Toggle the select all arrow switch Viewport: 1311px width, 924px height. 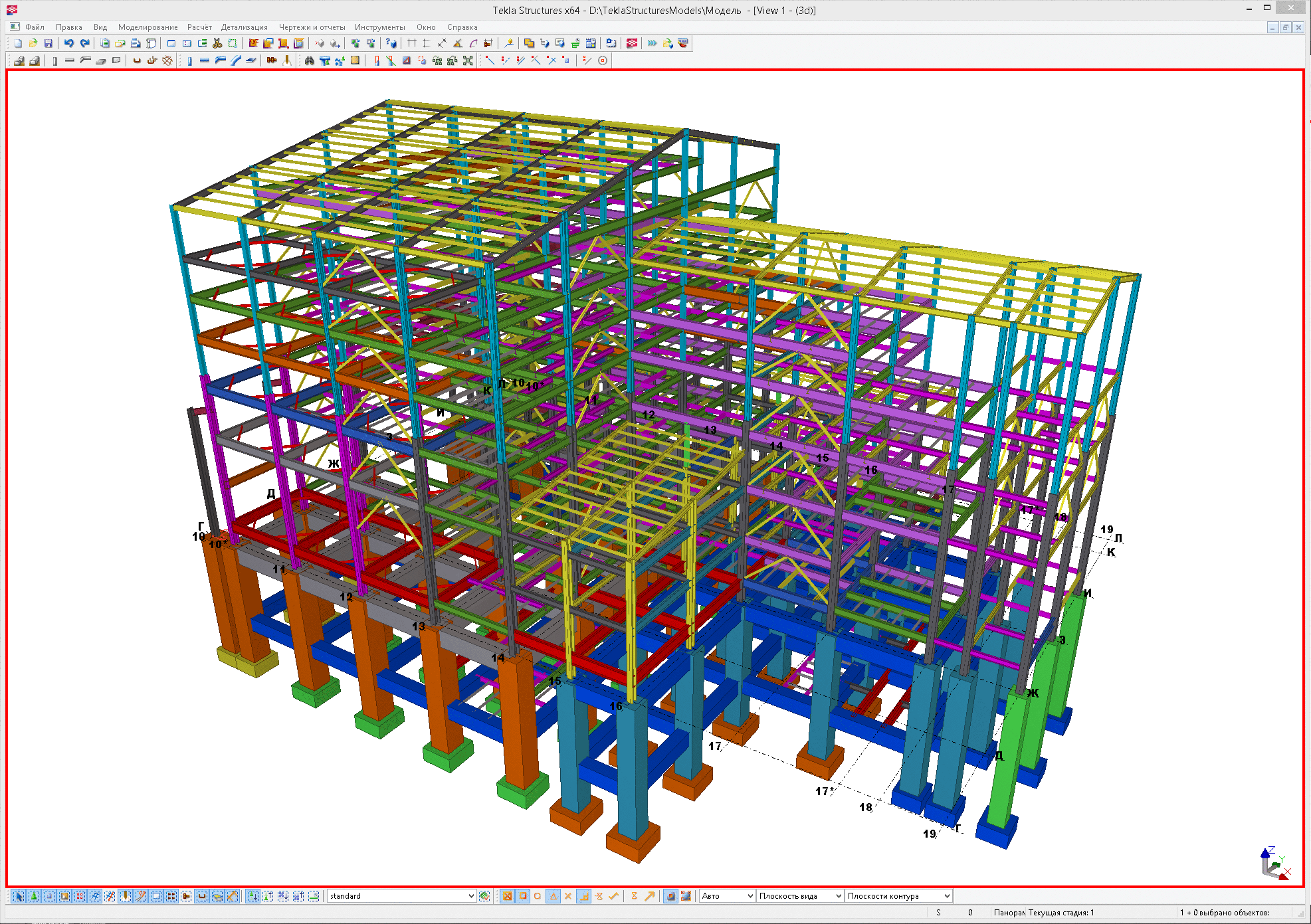point(18,896)
